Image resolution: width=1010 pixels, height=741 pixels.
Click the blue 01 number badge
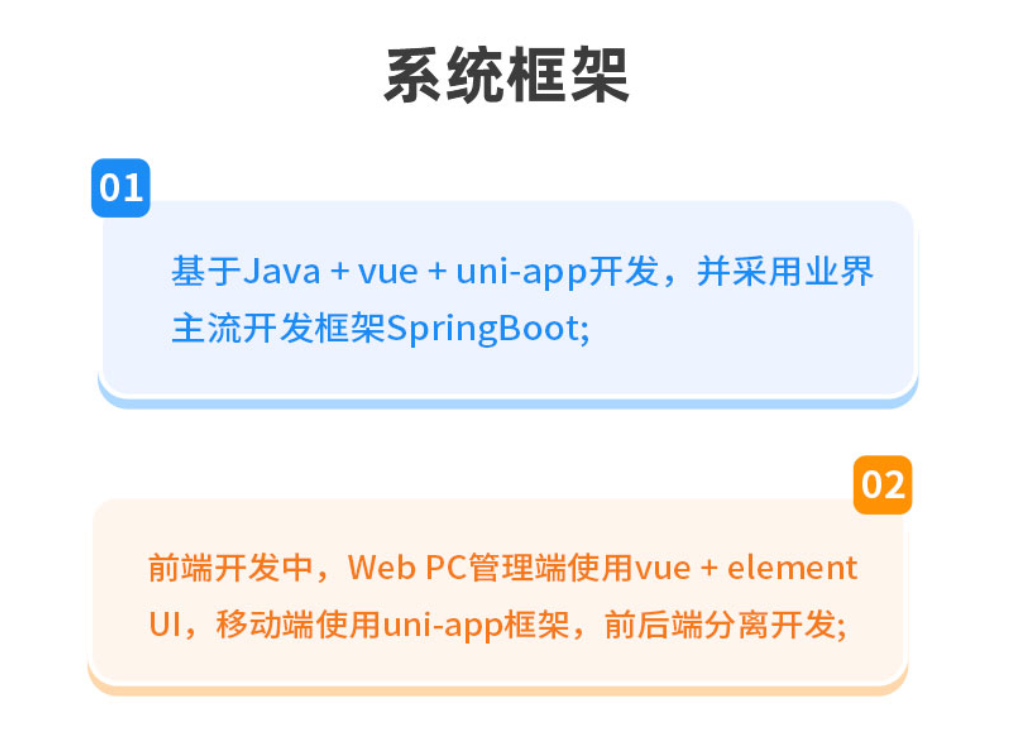point(120,188)
